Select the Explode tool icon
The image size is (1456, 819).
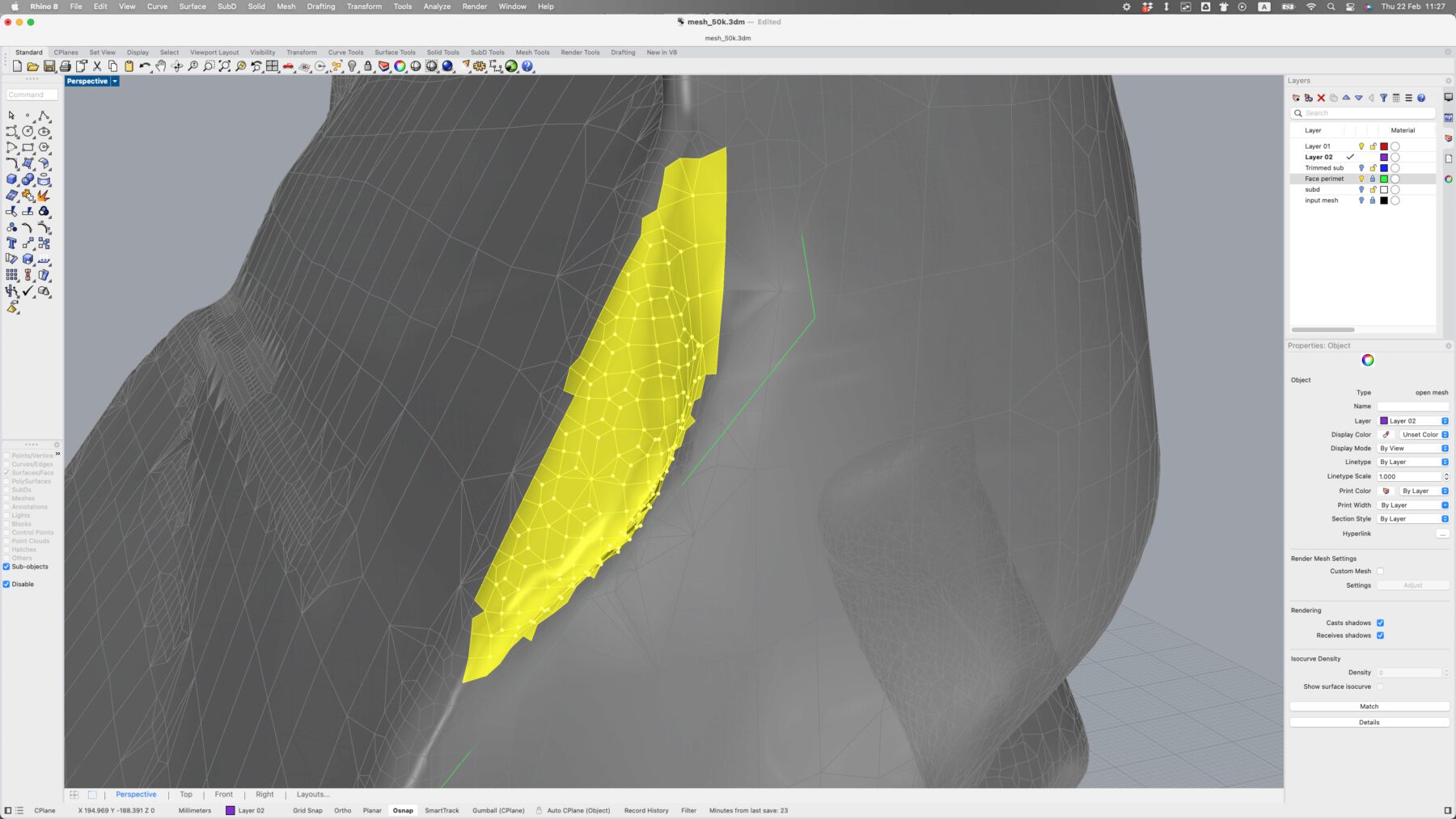point(44,195)
